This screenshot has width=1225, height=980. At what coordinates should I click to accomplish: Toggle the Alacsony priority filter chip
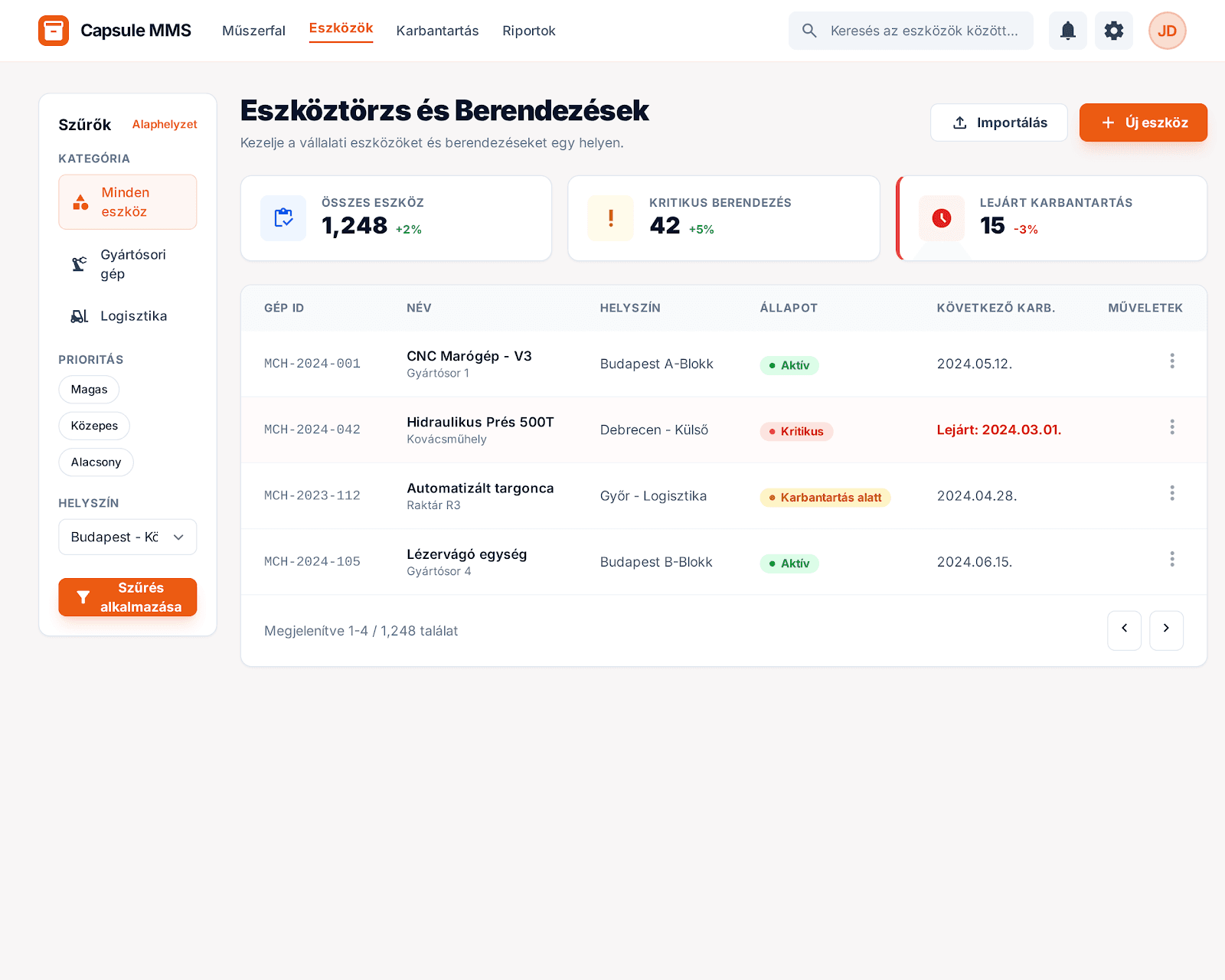point(96,462)
